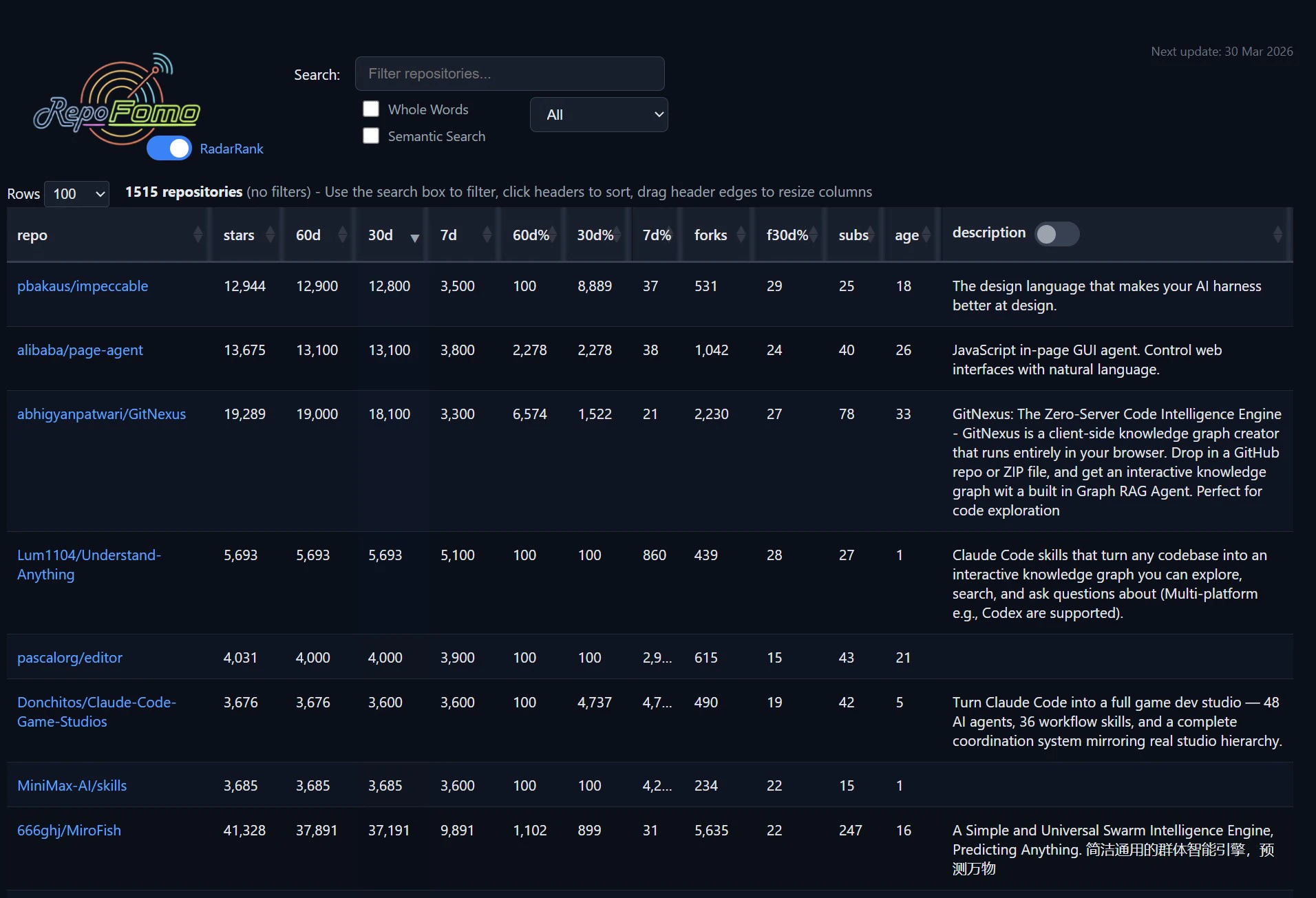This screenshot has height=898, width=1316.
Task: Click the RadarRank label text
Action: (231, 149)
